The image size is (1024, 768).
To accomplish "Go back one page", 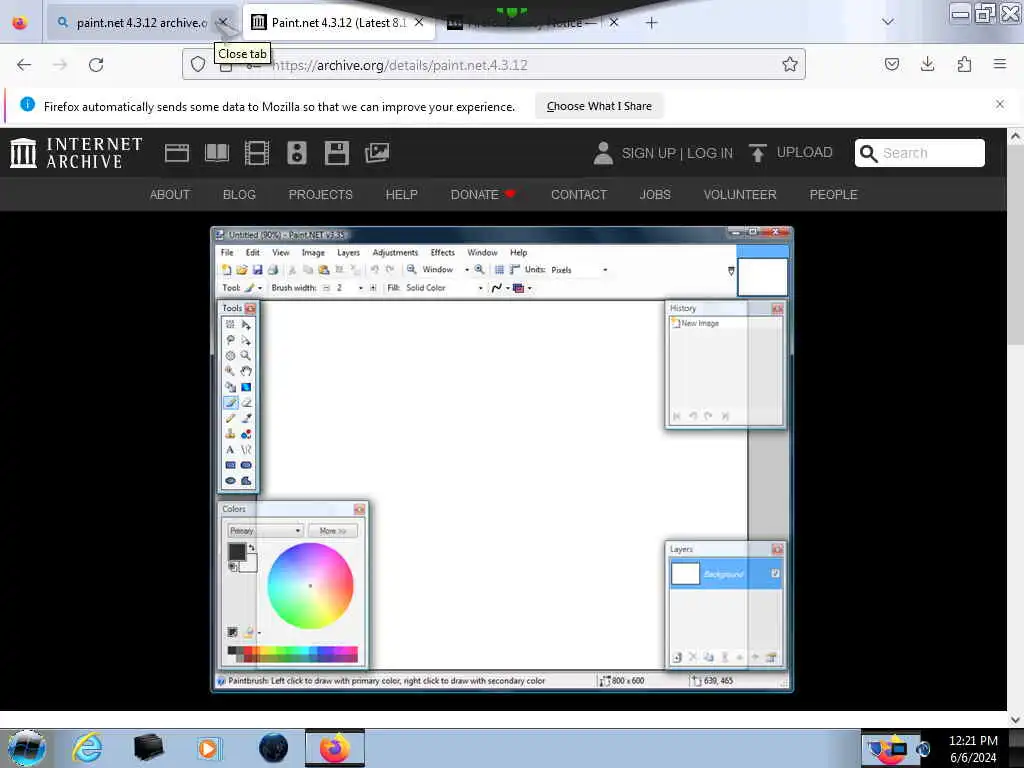I will (x=24, y=65).
